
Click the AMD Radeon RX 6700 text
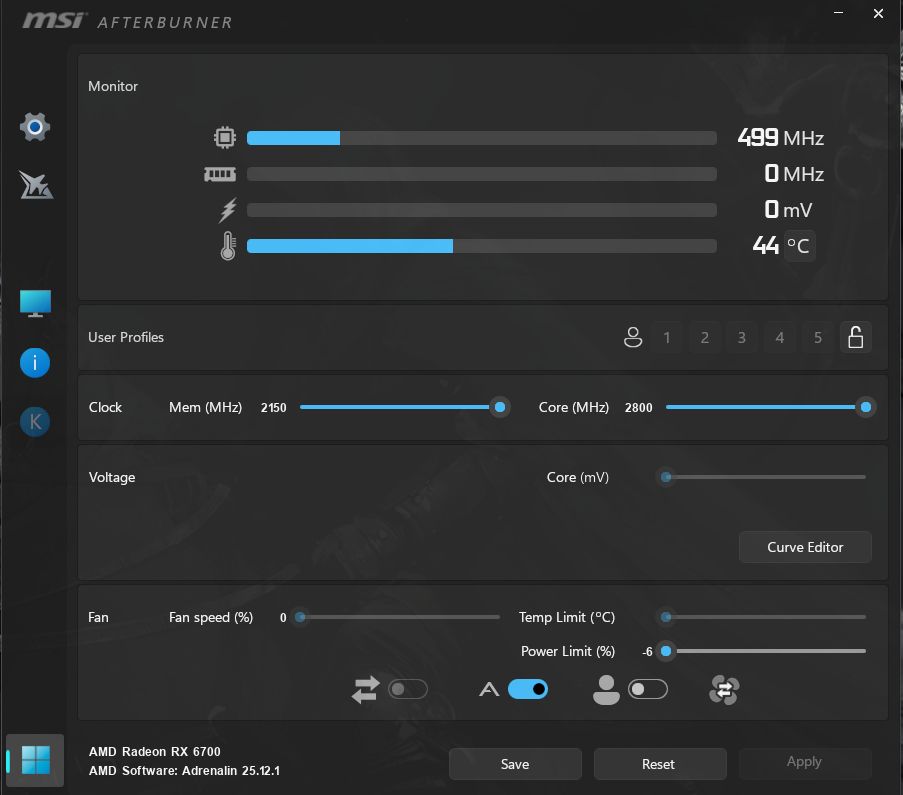[x=154, y=752]
